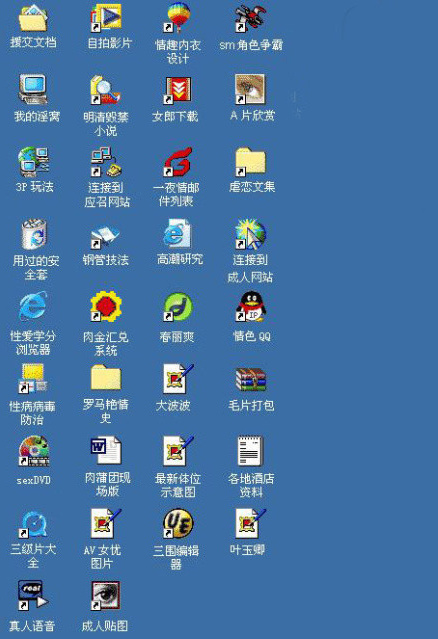Open the green Dreamweaver shortcut 春丽爽

point(178,306)
